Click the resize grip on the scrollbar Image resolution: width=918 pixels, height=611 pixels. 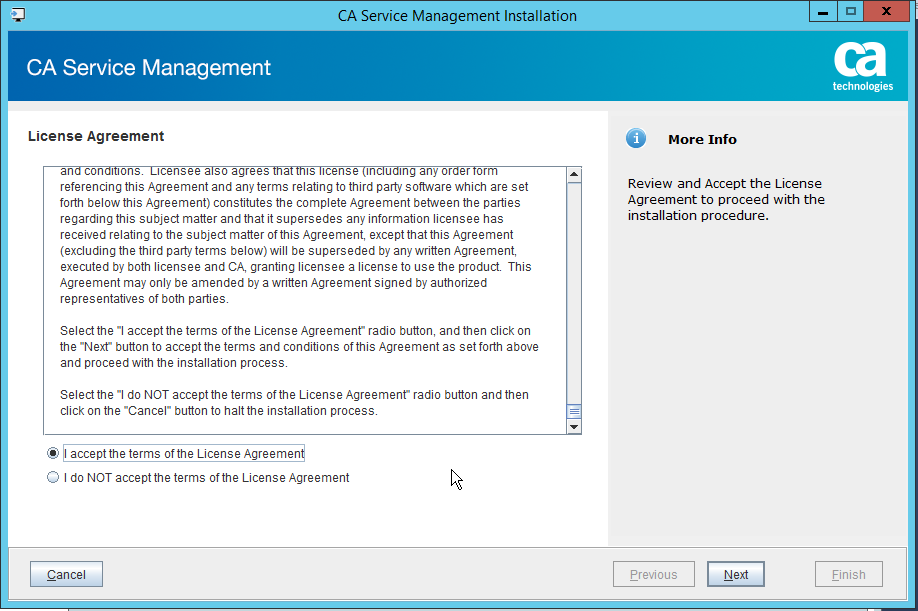[x=574, y=410]
